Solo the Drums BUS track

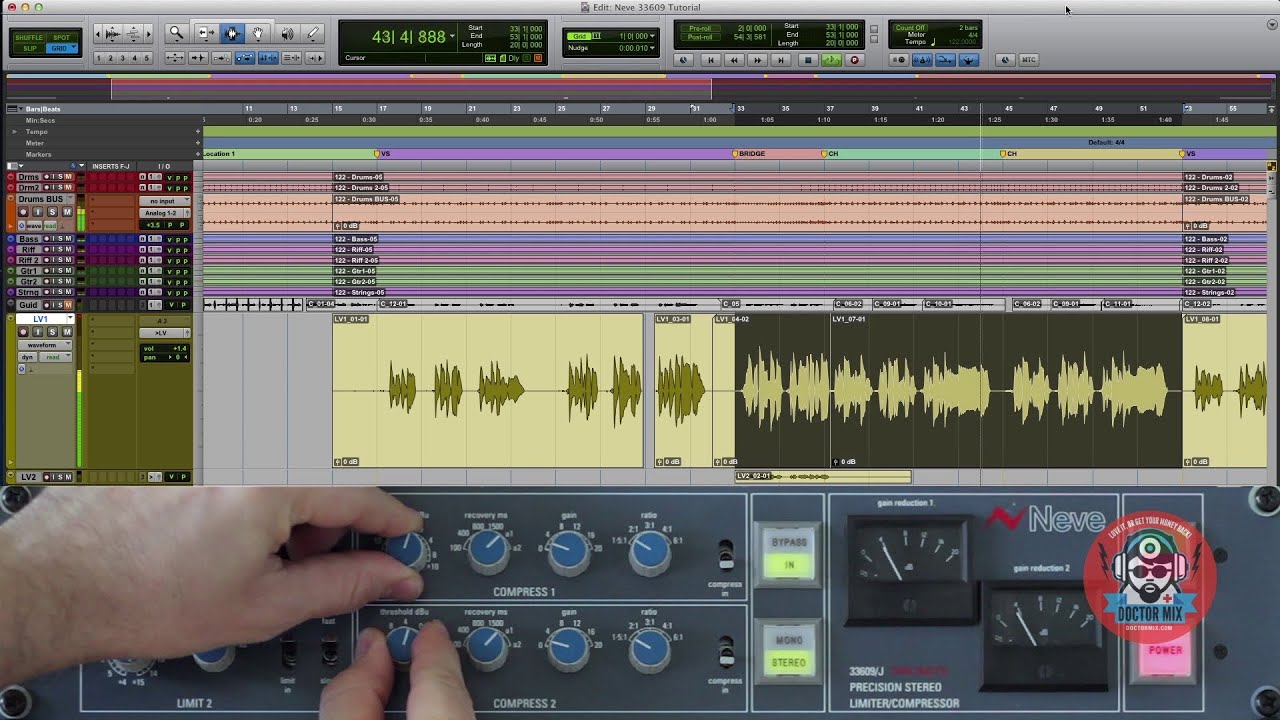[x=52, y=212]
